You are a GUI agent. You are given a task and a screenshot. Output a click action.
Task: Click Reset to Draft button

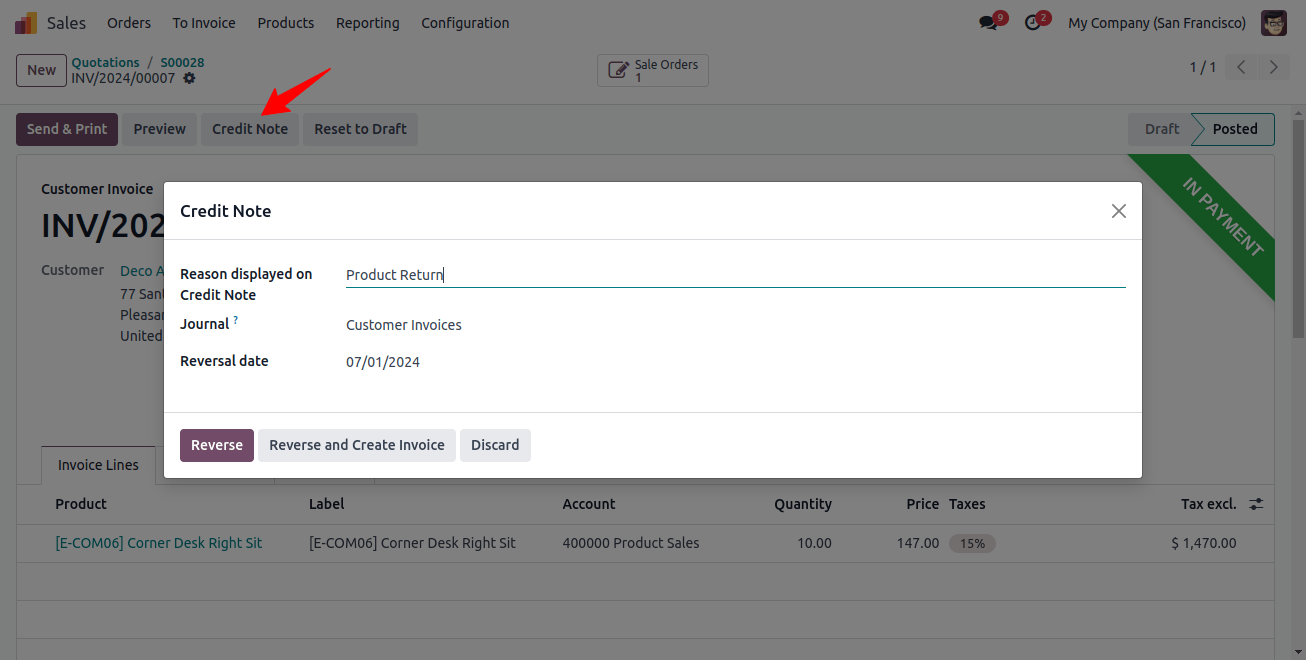pos(360,129)
